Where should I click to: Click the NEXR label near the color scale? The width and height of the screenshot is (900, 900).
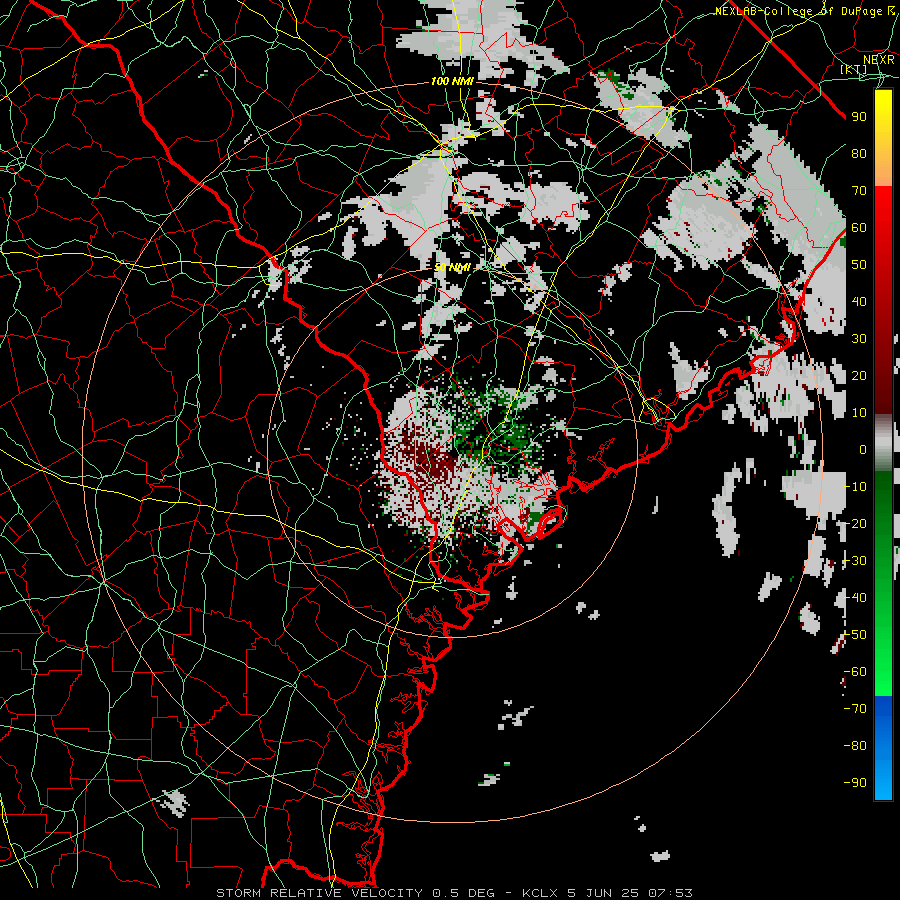click(879, 59)
